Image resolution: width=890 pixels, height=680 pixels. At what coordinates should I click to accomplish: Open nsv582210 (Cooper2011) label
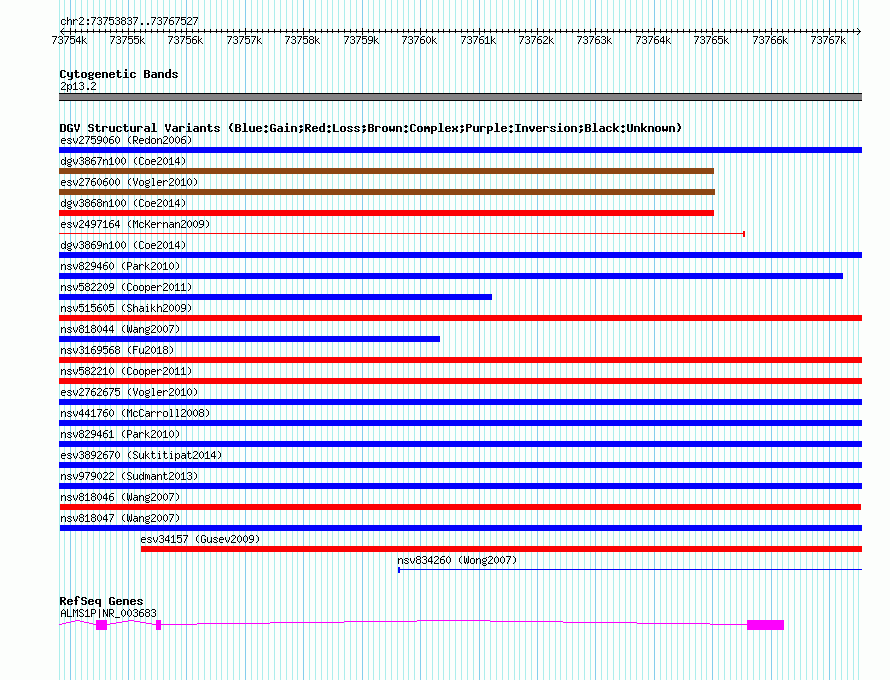pyautogui.click(x=126, y=371)
